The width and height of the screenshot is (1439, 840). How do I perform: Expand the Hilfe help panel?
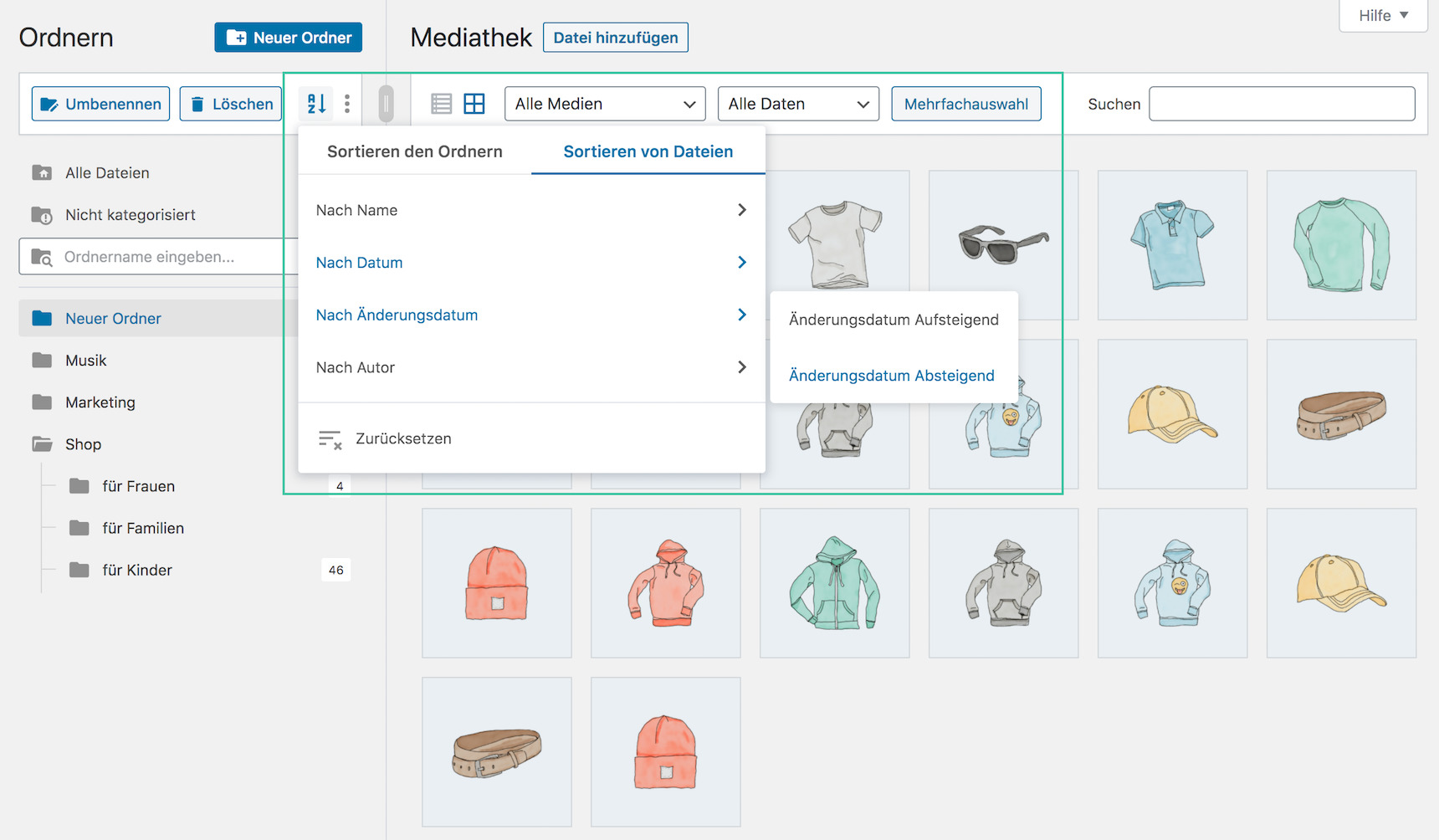[x=1383, y=16]
